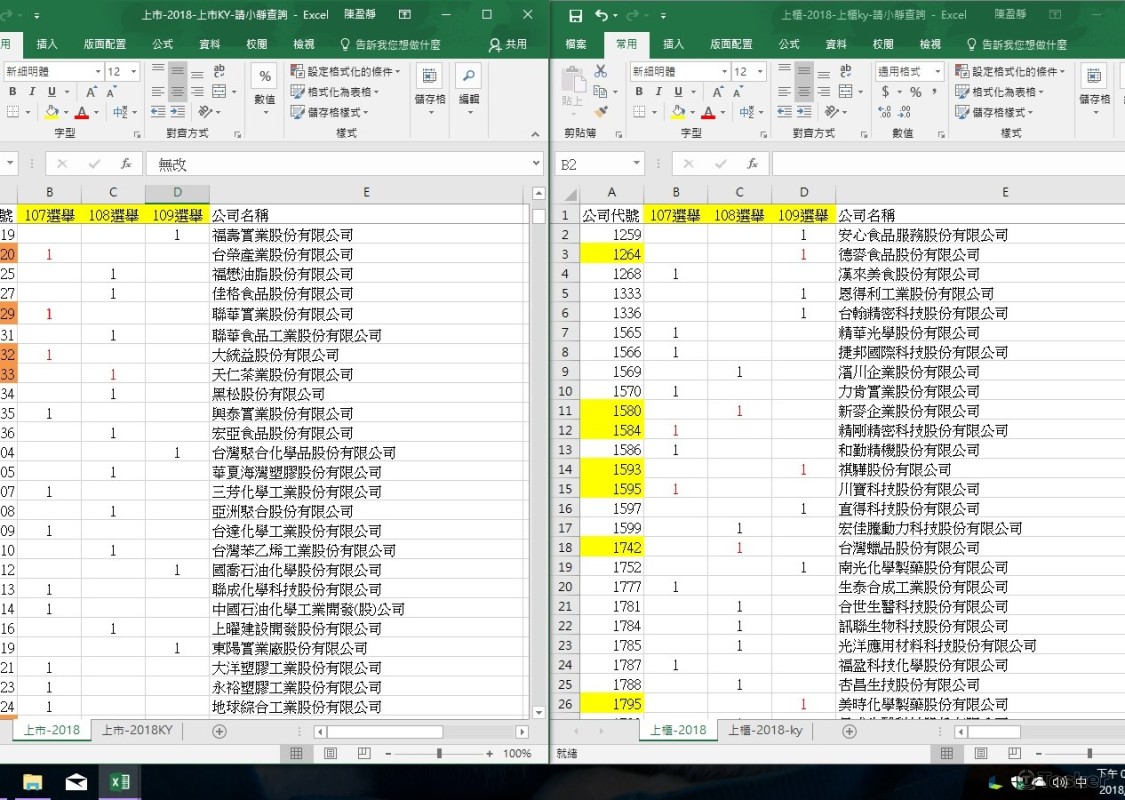Open the conditional formatting (設定格式化的條件) icon

click(x=960, y=71)
